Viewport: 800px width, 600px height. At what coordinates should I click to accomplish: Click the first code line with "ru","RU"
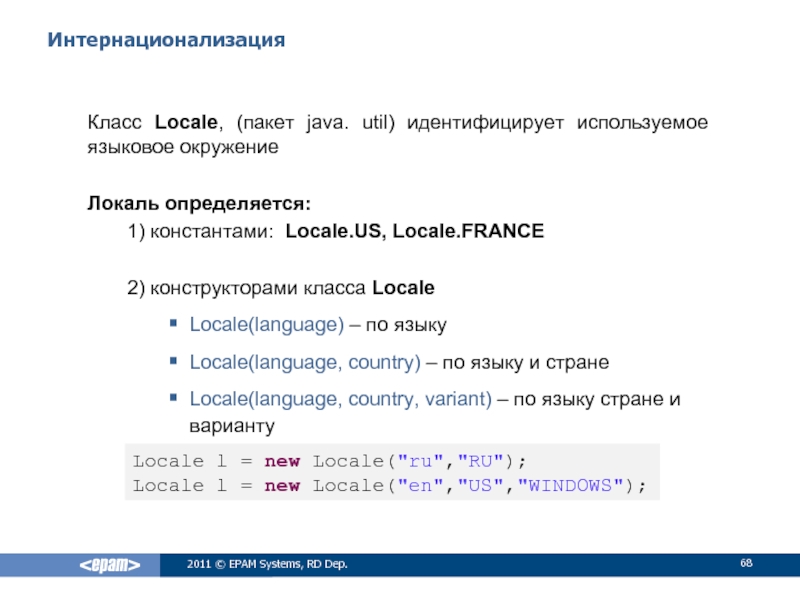(x=329, y=461)
